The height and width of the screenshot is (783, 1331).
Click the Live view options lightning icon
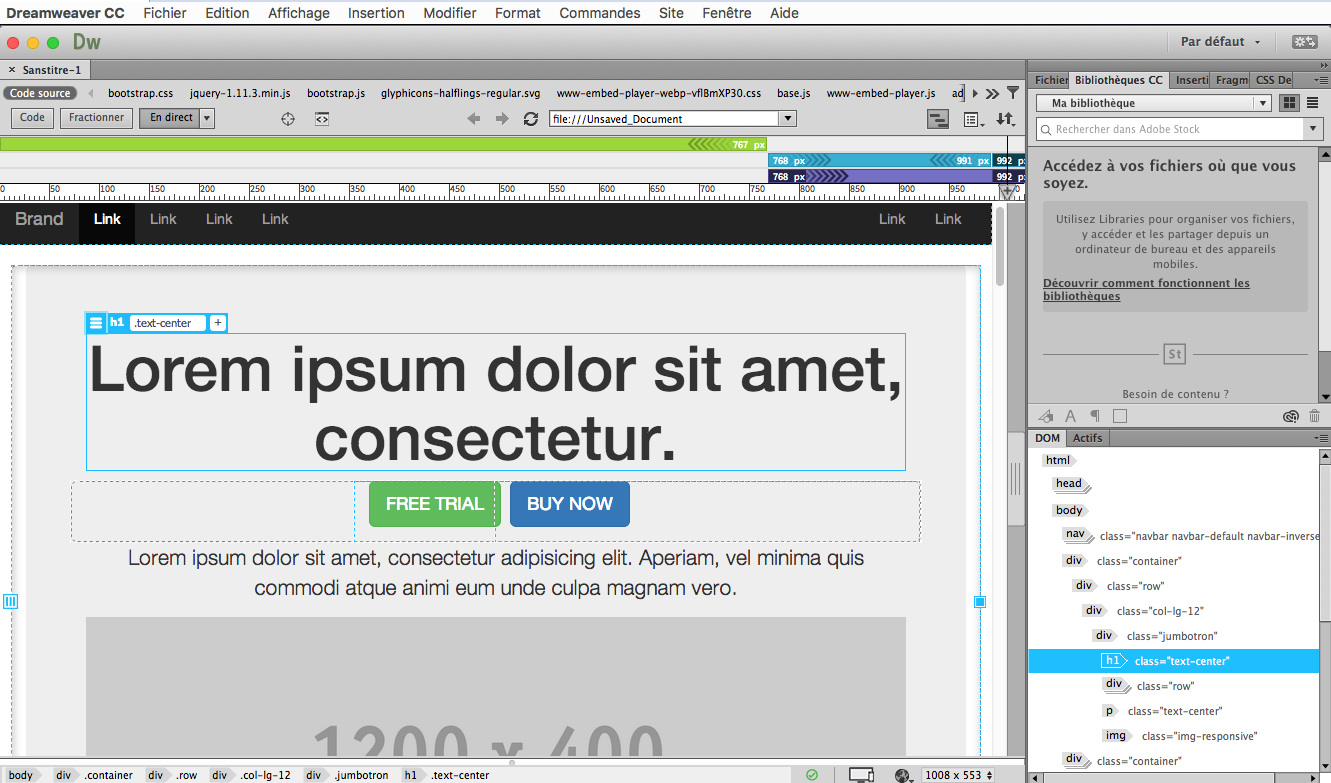tap(207, 117)
